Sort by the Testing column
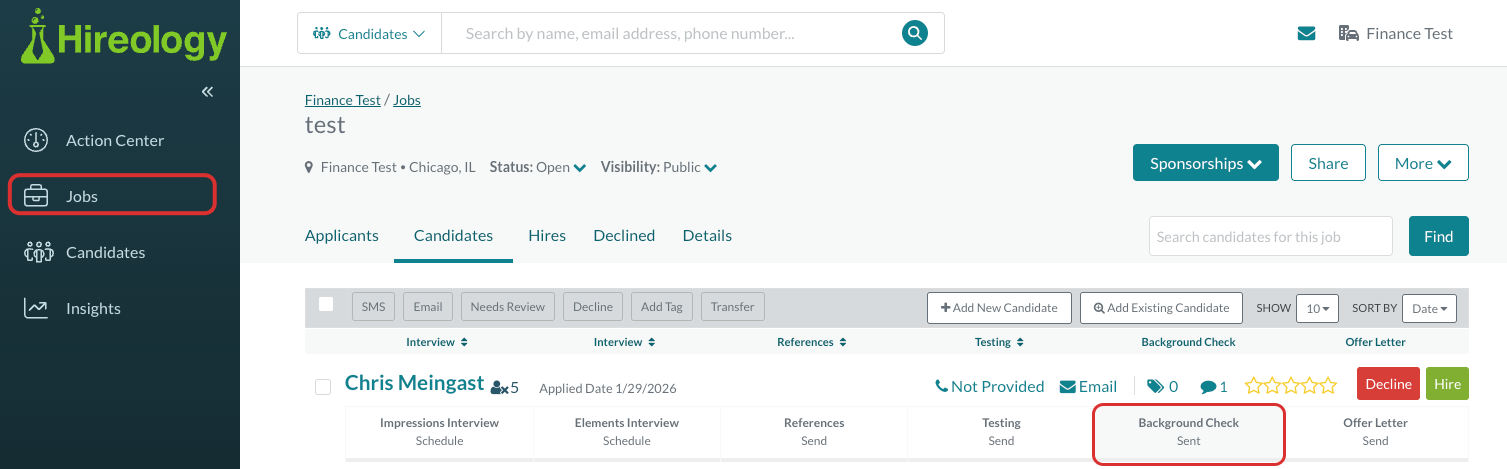The height and width of the screenshot is (469, 1507). [999, 342]
